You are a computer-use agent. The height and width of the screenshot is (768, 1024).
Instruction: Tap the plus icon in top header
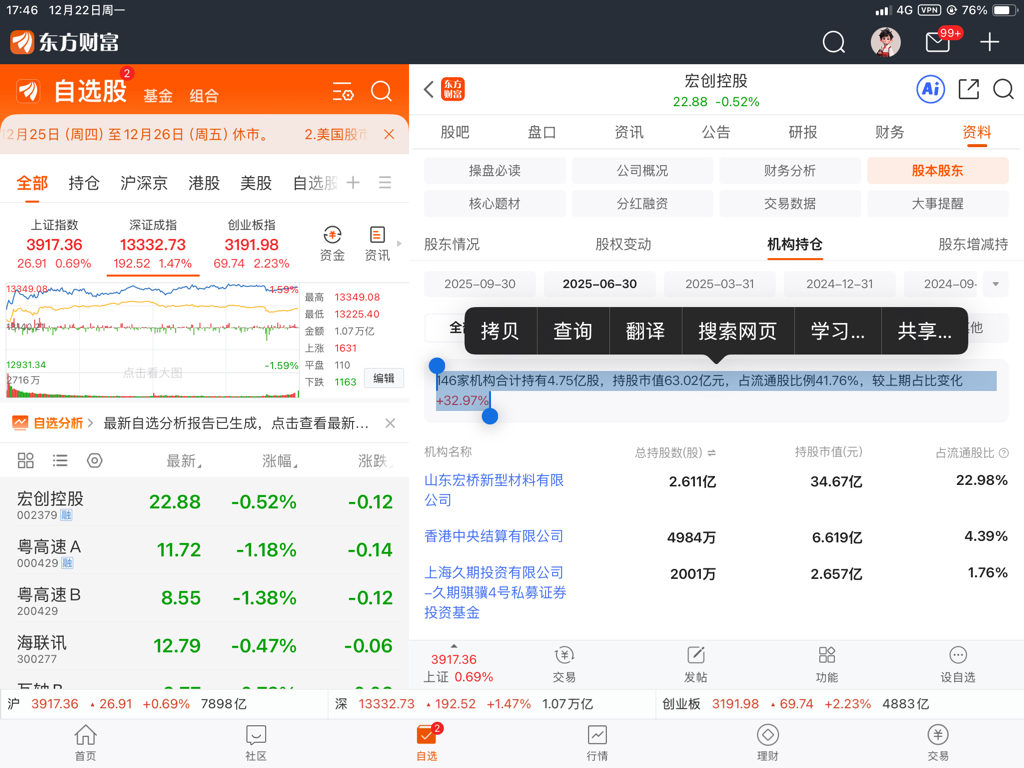point(989,42)
